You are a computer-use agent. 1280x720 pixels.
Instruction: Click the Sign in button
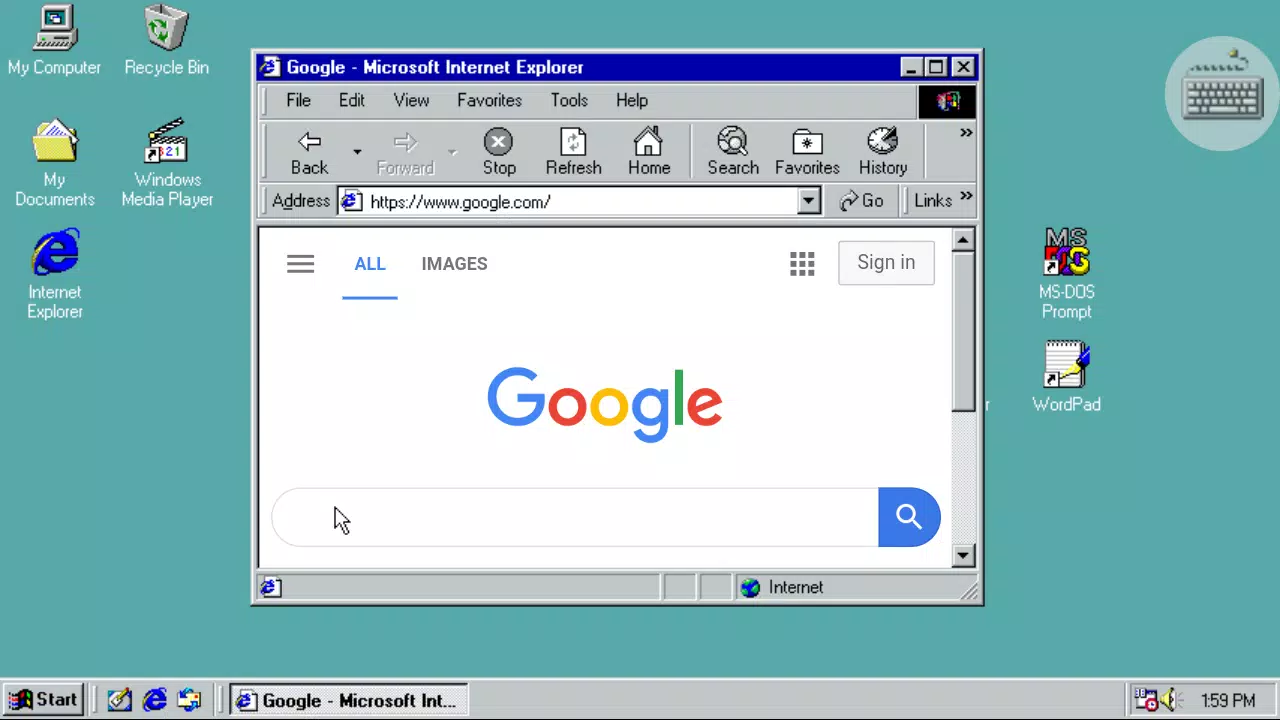coord(885,262)
